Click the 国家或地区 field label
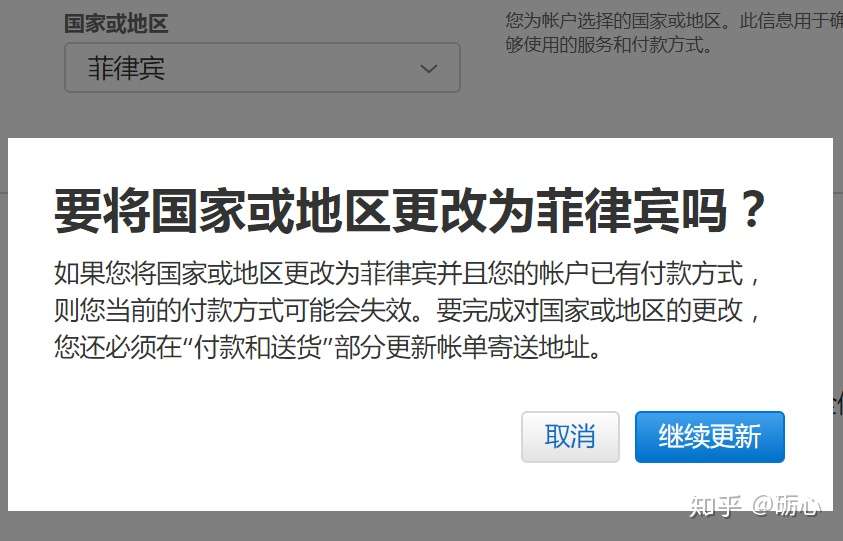Viewport: 843px width, 541px height. pyautogui.click(x=116, y=24)
